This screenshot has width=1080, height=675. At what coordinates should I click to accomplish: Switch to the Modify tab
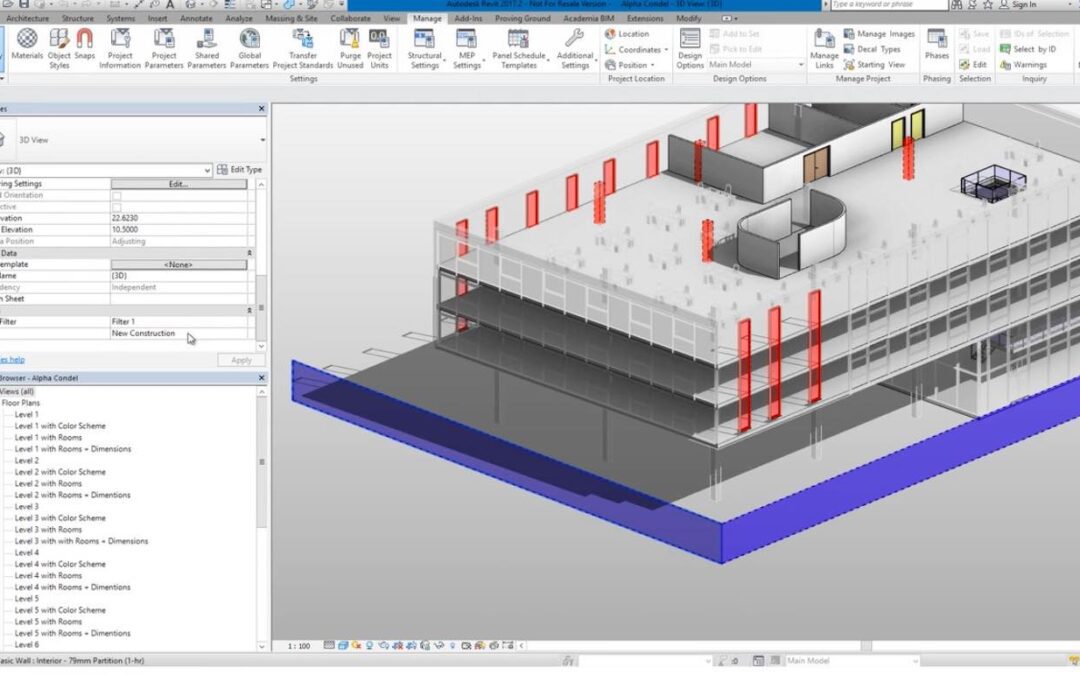point(688,19)
